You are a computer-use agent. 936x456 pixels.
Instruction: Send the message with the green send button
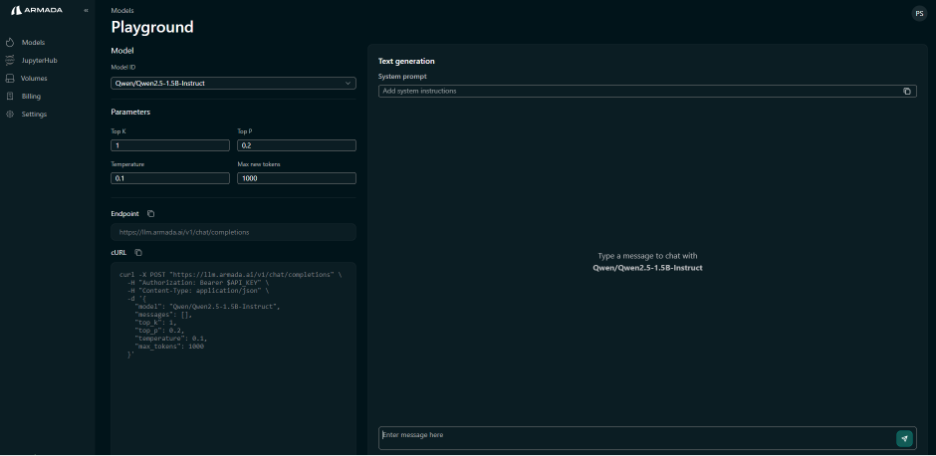[904, 438]
